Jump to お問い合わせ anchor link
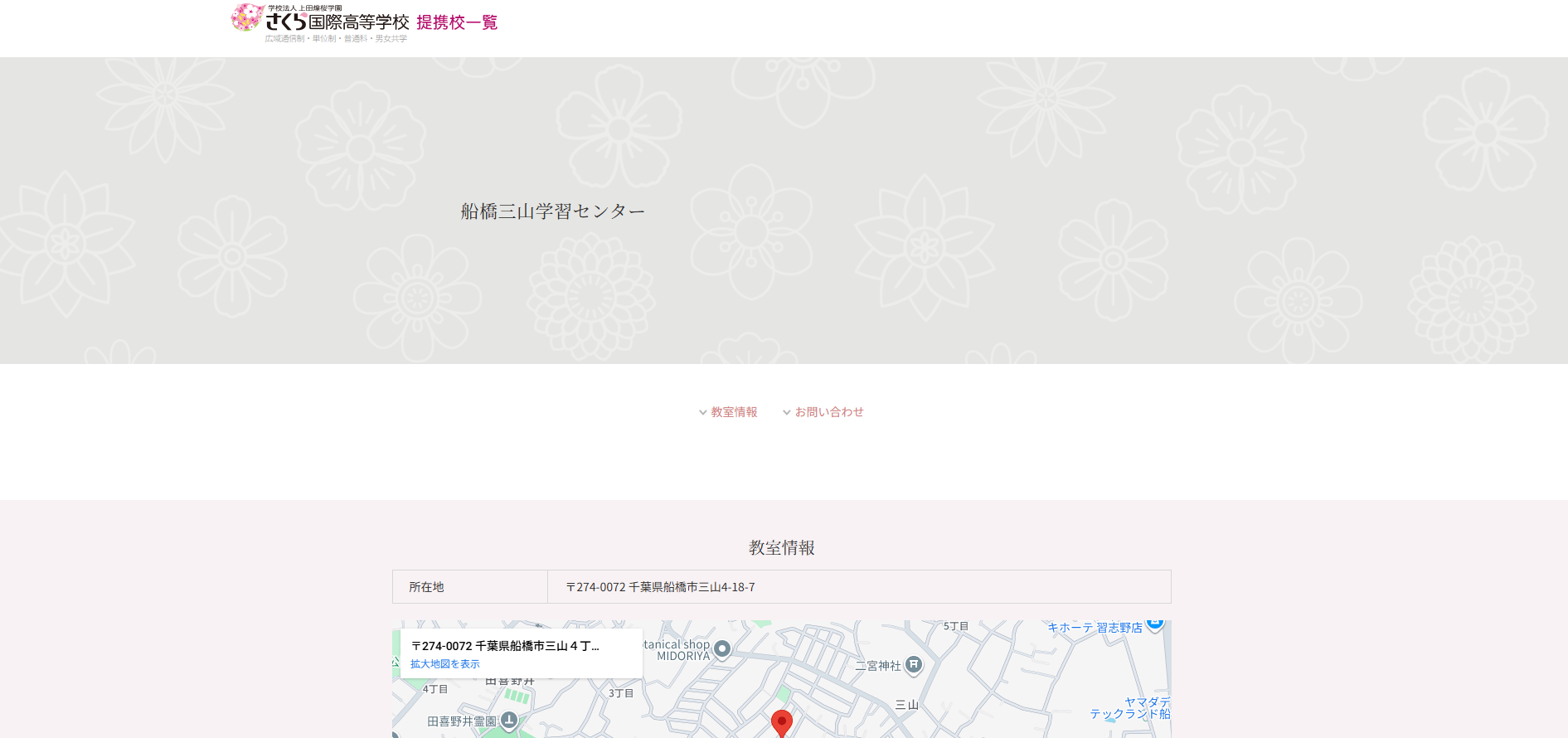Viewport: 1568px width, 738px height. pyautogui.click(x=829, y=412)
